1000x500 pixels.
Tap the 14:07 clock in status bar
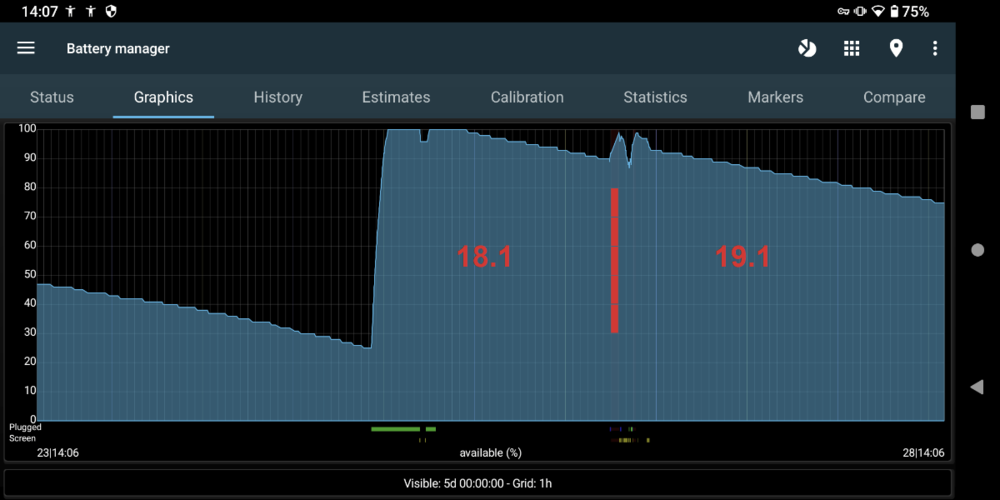[x=38, y=11]
